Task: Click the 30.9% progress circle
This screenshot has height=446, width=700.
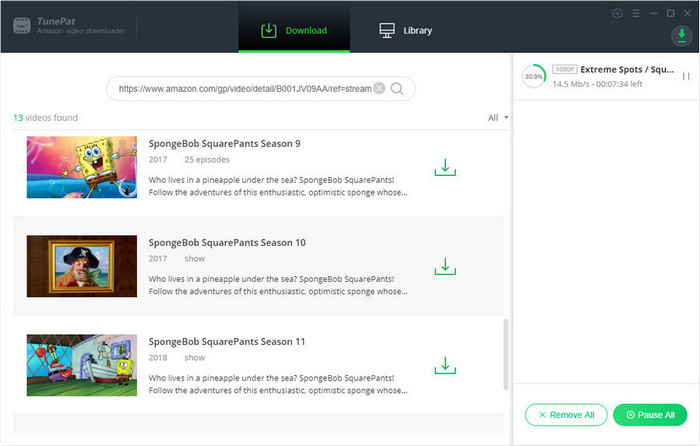Action: (x=534, y=77)
